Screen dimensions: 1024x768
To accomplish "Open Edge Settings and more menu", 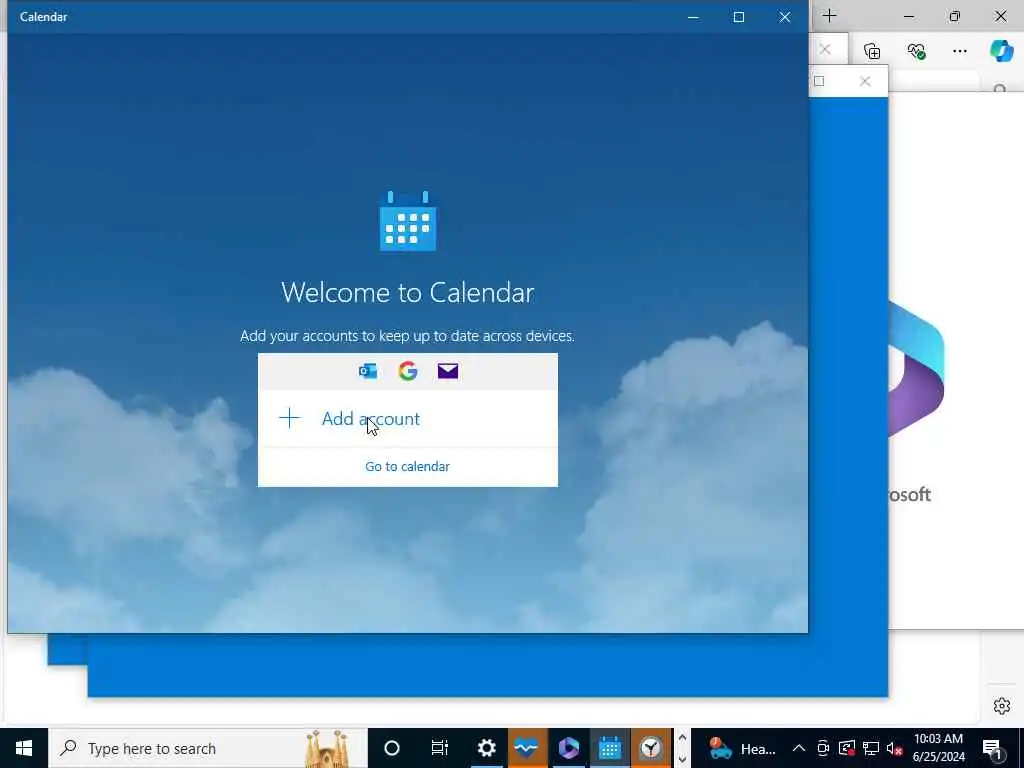I will [x=959, y=51].
